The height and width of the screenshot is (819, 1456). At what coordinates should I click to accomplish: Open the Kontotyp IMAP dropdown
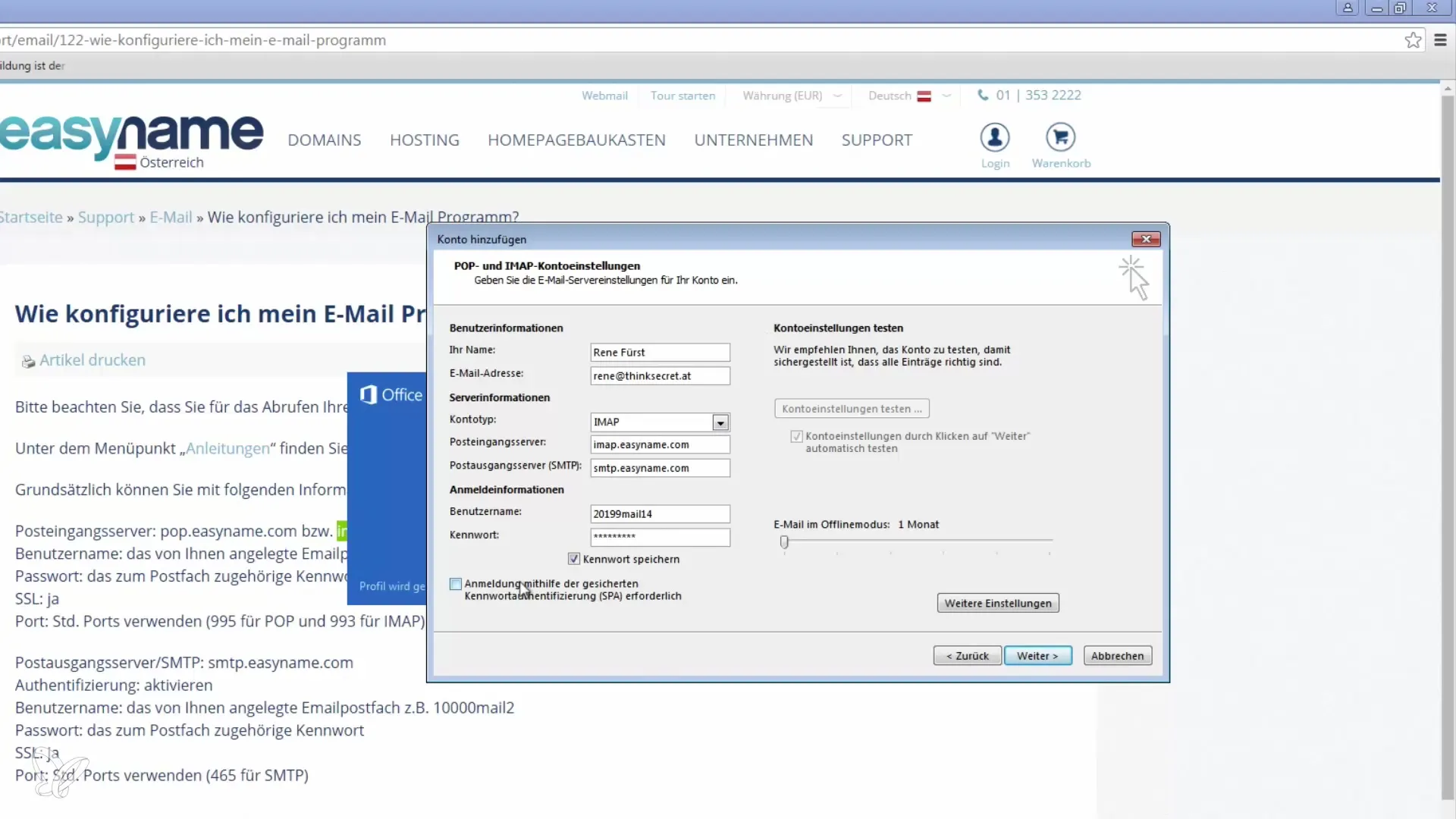click(x=720, y=422)
